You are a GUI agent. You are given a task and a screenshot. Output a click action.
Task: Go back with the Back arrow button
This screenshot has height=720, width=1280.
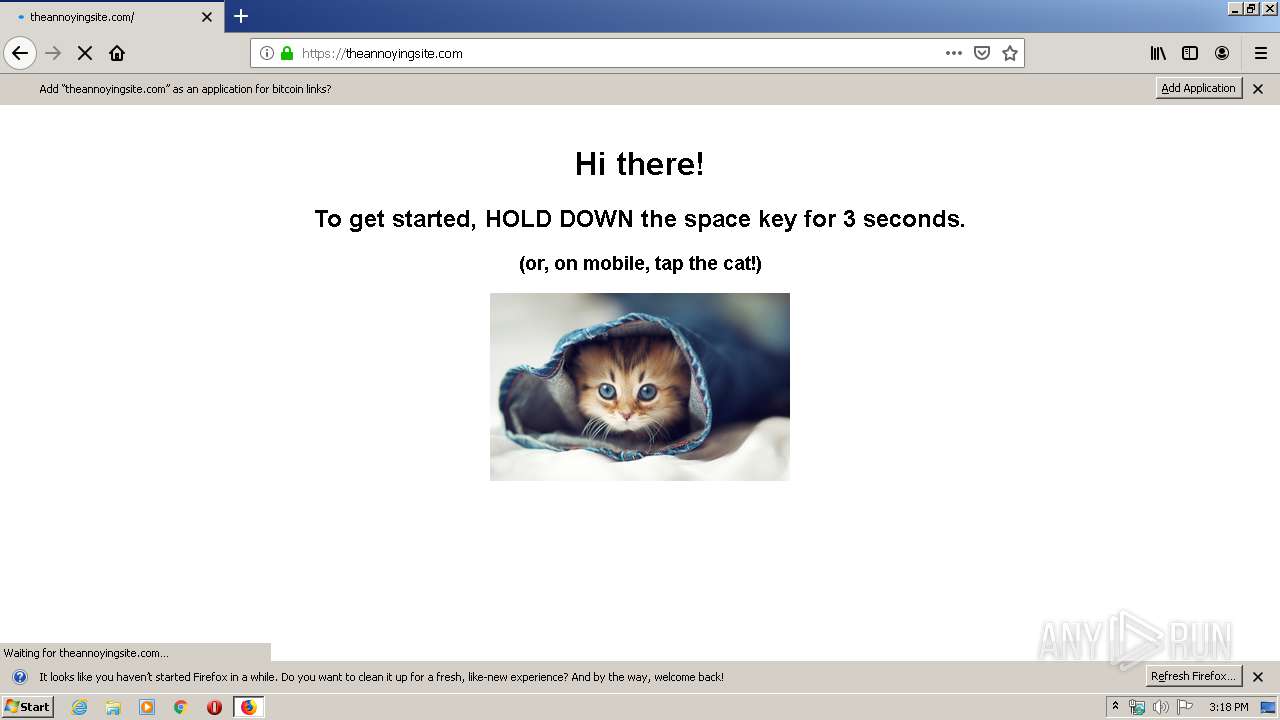click(20, 53)
